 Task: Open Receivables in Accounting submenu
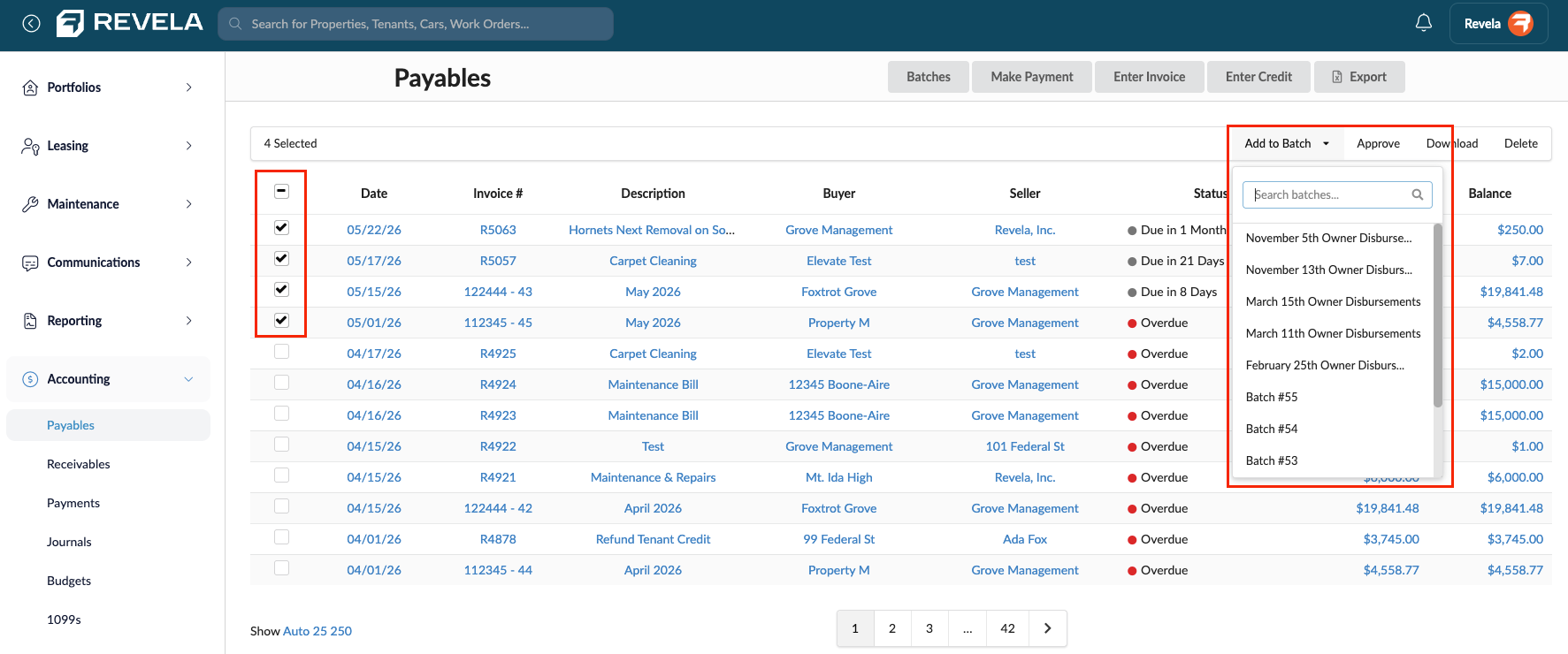(79, 464)
